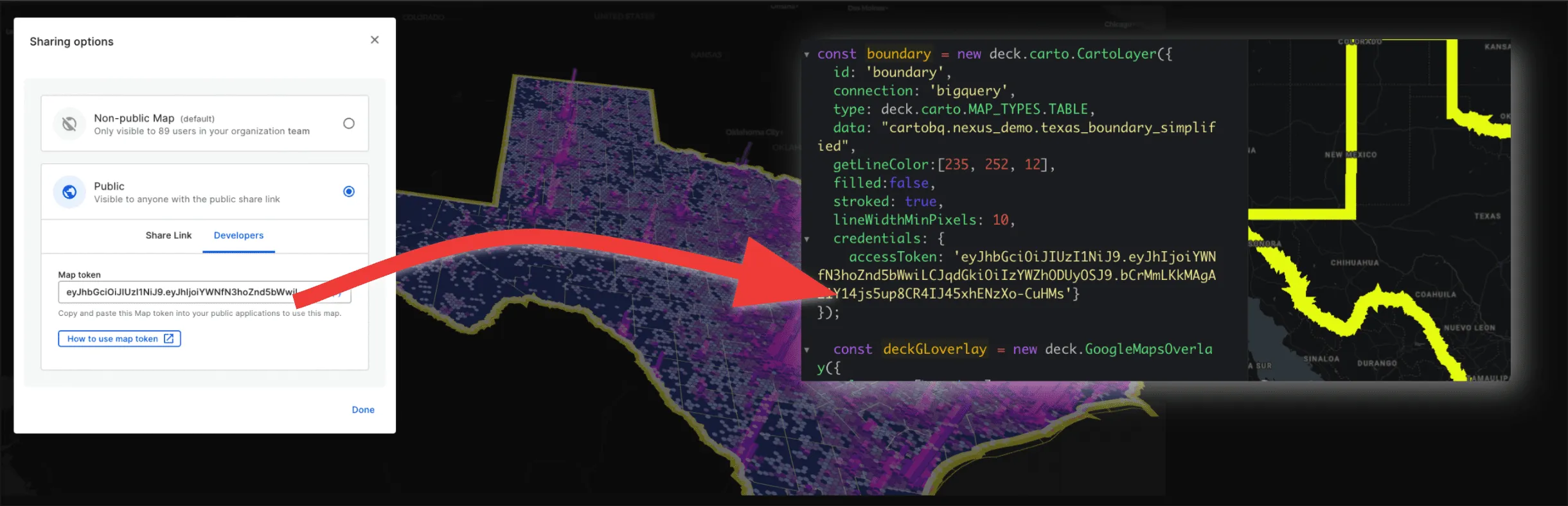Click the highlighted deckGLoverlay variable name

click(934, 349)
